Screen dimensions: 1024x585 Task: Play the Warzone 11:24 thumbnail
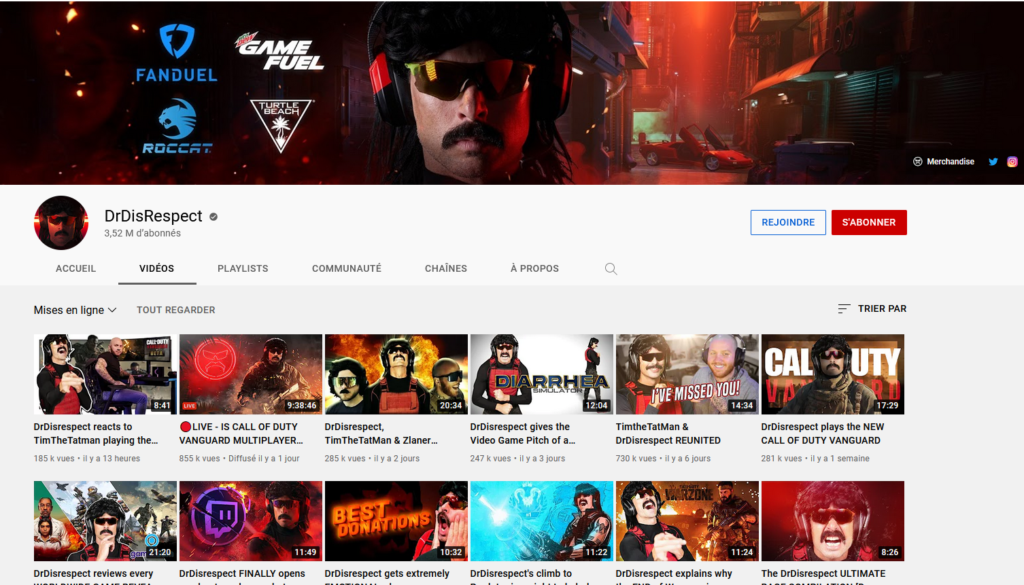coord(687,521)
